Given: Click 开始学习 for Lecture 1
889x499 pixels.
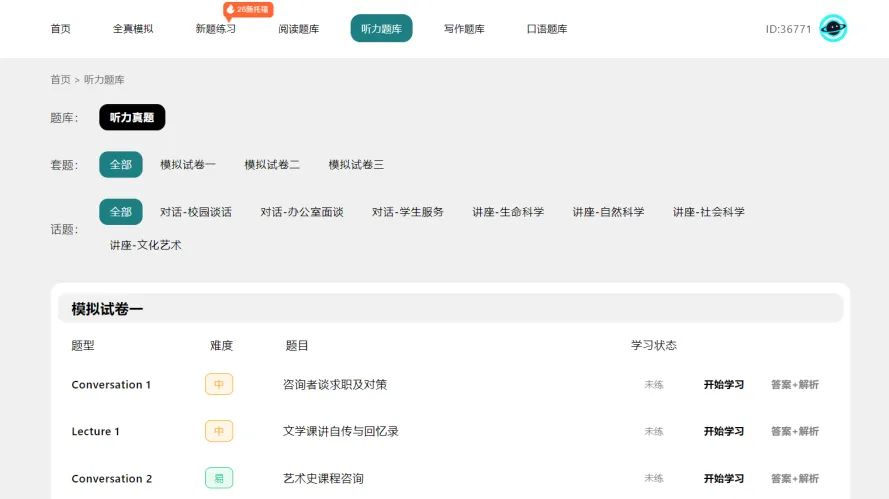Looking at the screenshot, I should (x=724, y=432).
